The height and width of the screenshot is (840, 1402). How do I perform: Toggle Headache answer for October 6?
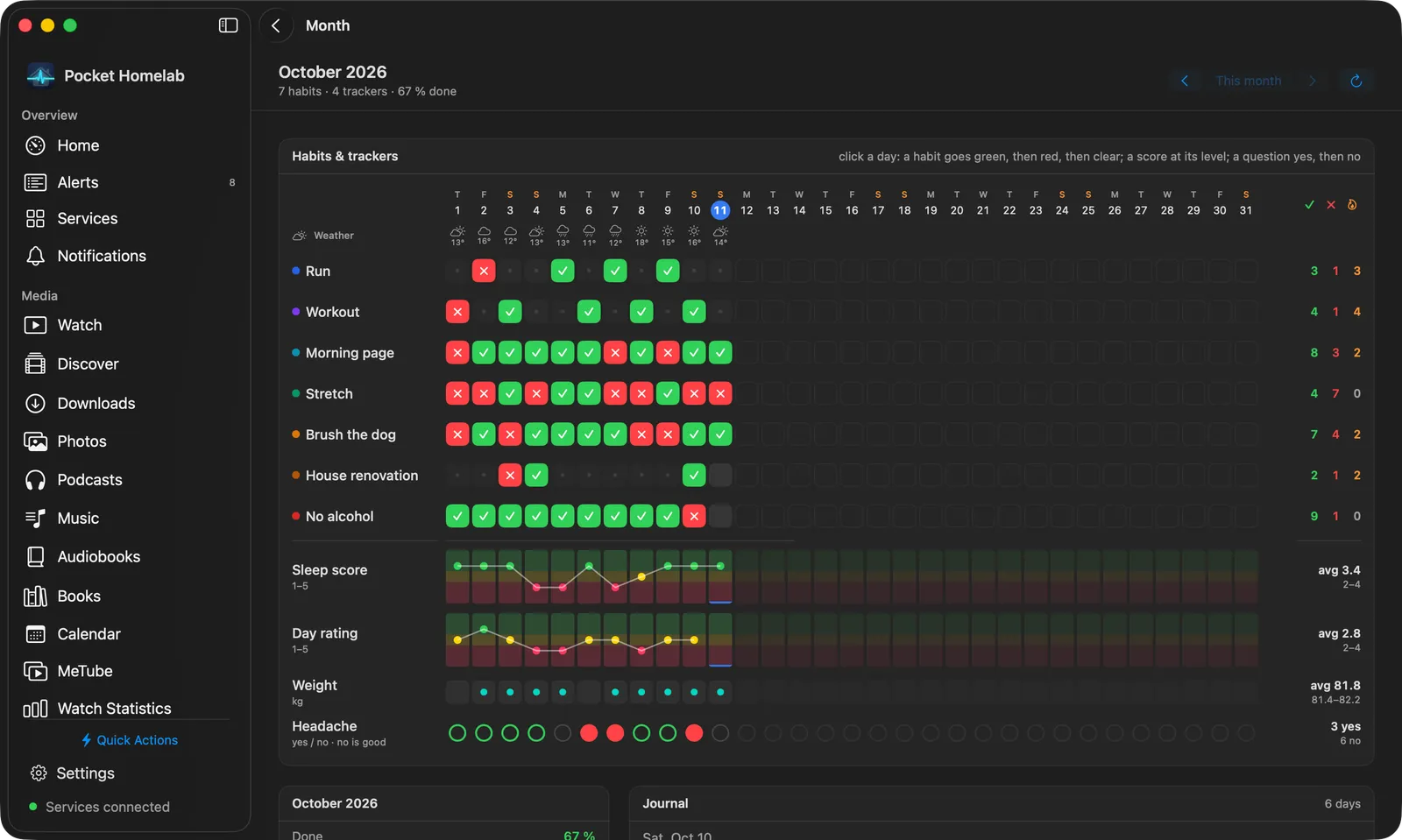589,733
